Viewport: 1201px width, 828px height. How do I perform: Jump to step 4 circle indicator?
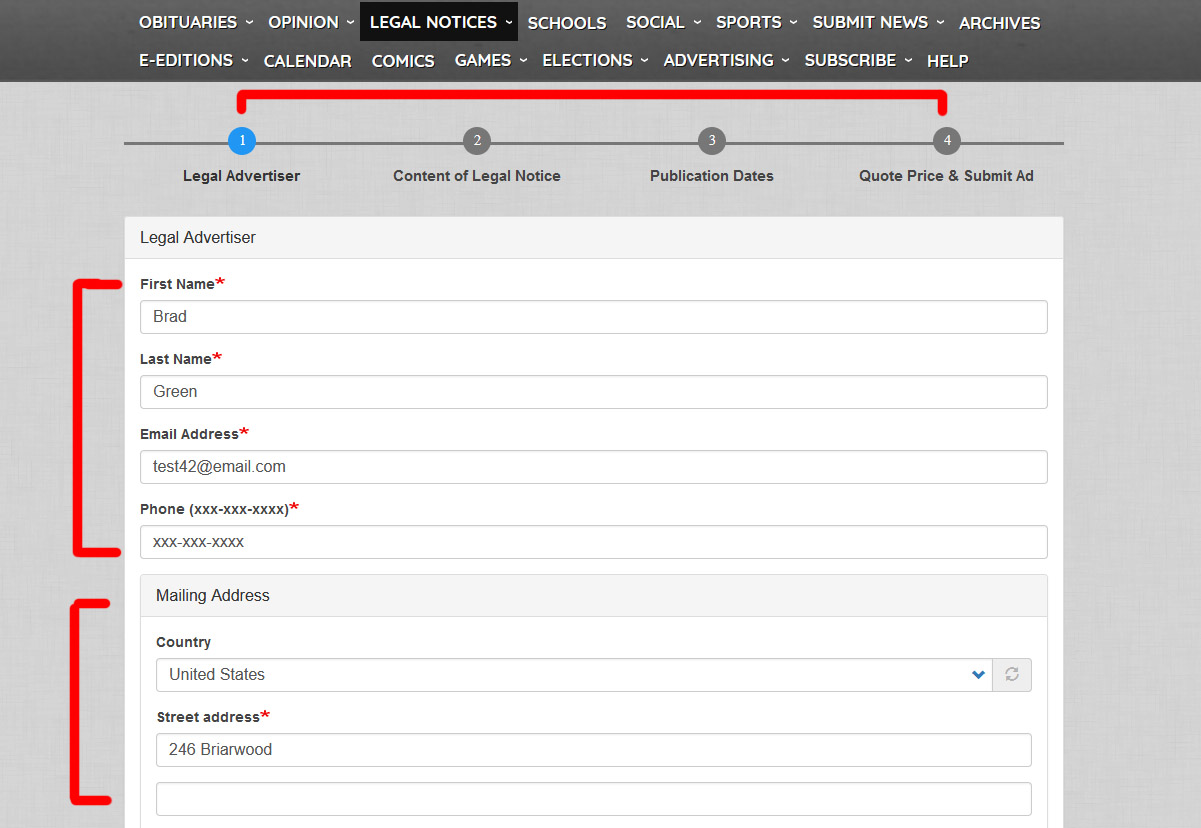coord(947,141)
